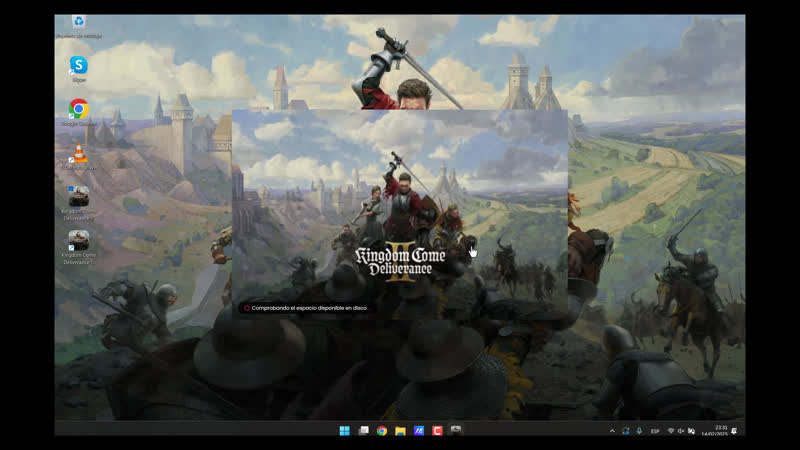
Task: Click the tray icon left of the microphone
Action: 626,431
